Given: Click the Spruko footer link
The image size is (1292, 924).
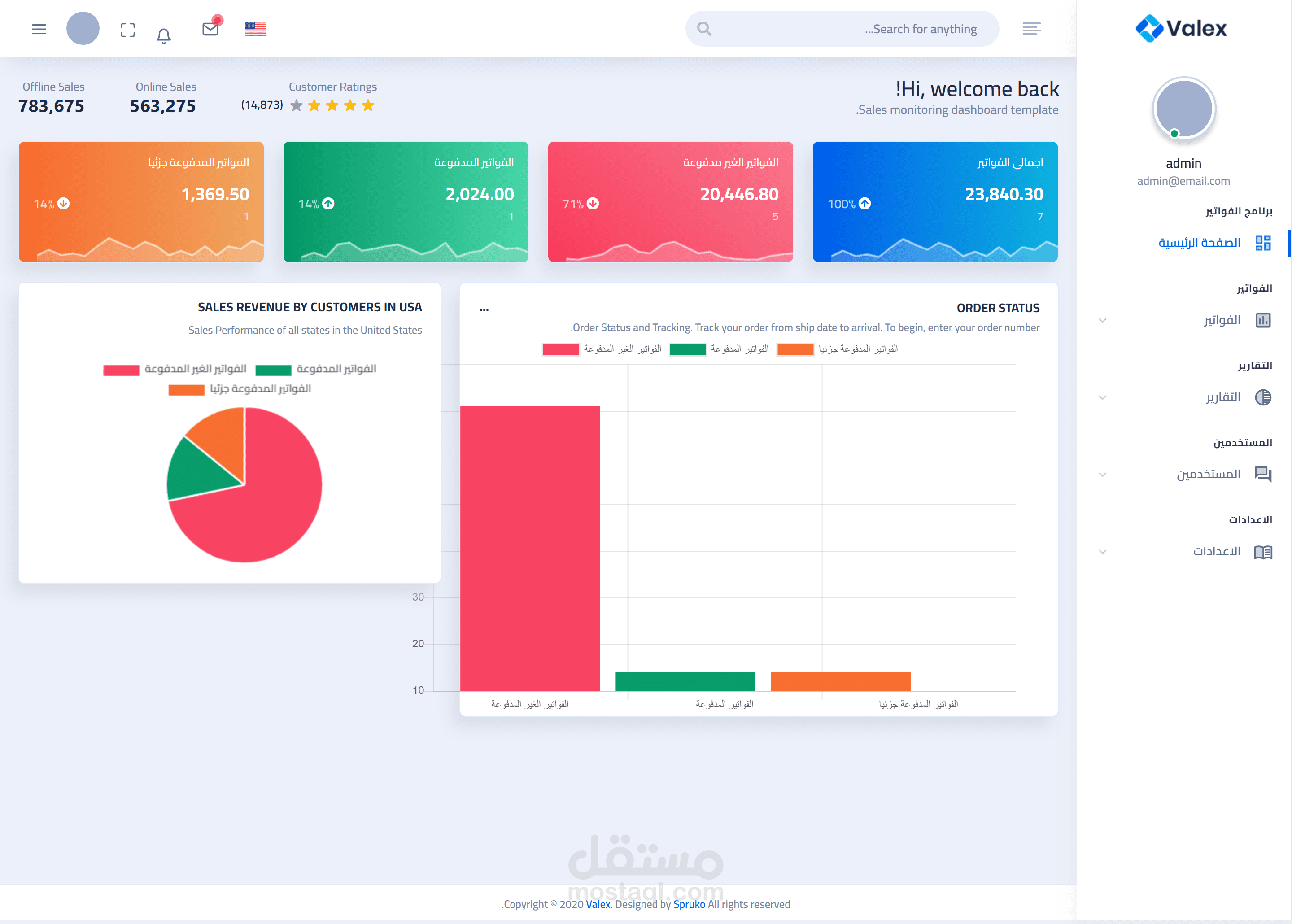Looking at the screenshot, I should click(688, 904).
